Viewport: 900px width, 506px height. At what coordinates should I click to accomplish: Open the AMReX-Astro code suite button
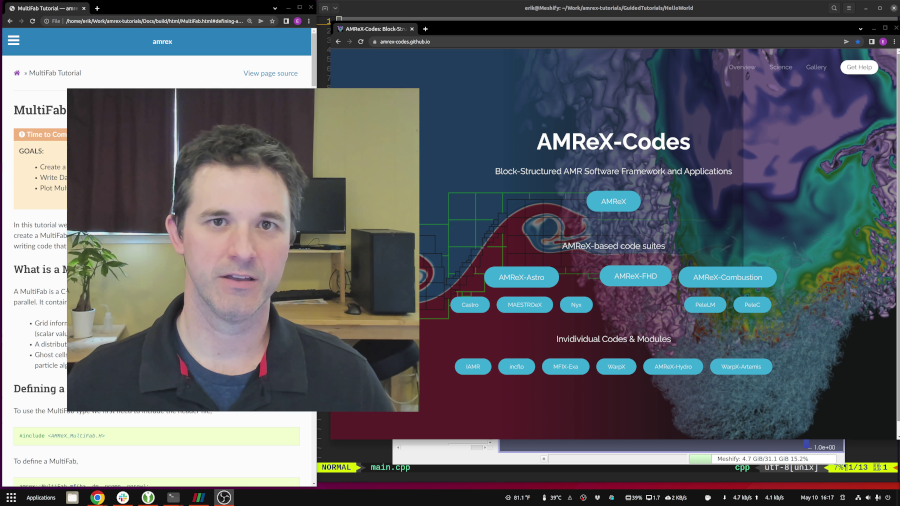[x=521, y=277]
